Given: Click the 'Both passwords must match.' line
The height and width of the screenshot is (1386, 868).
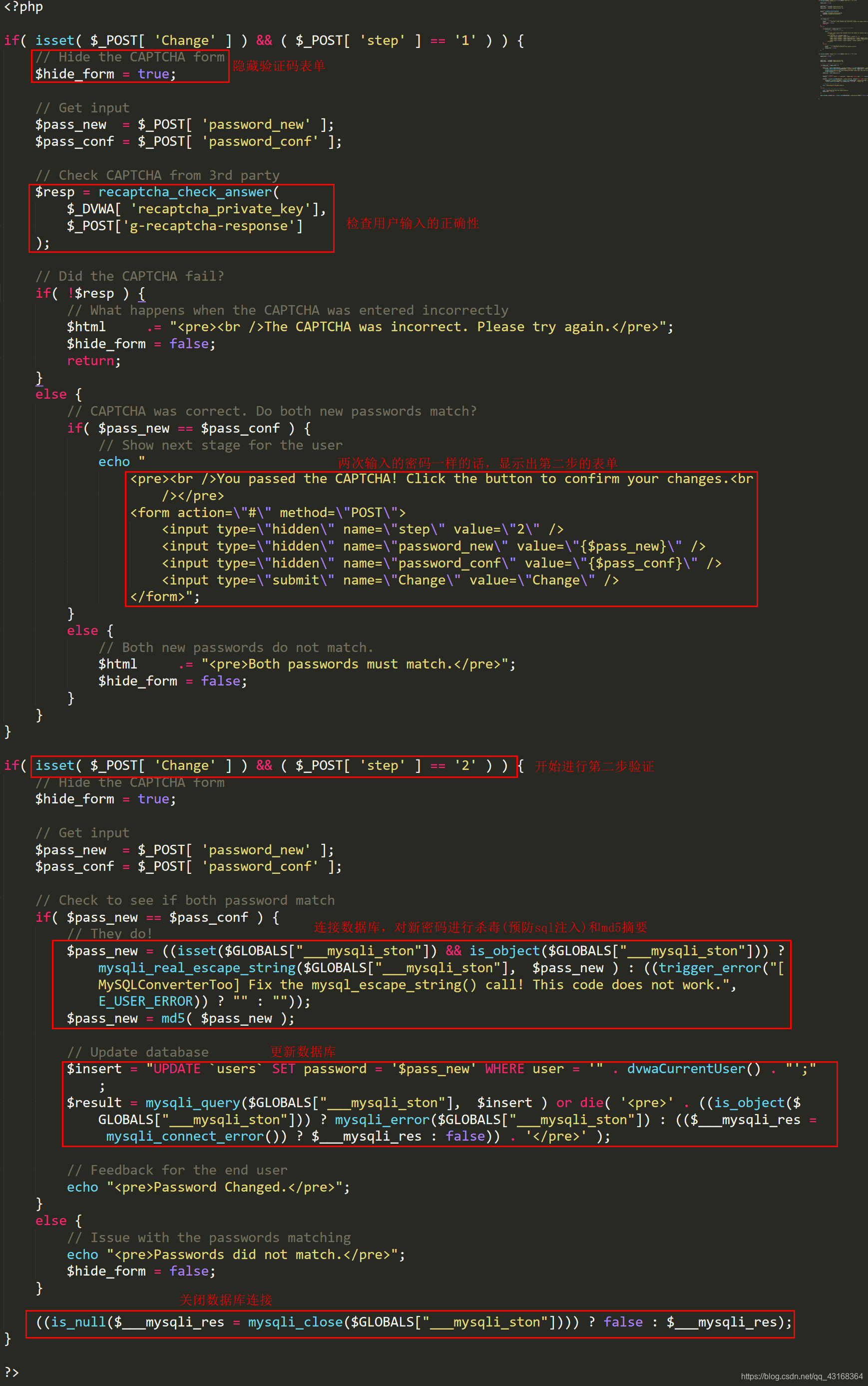Looking at the screenshot, I should tap(307, 665).
